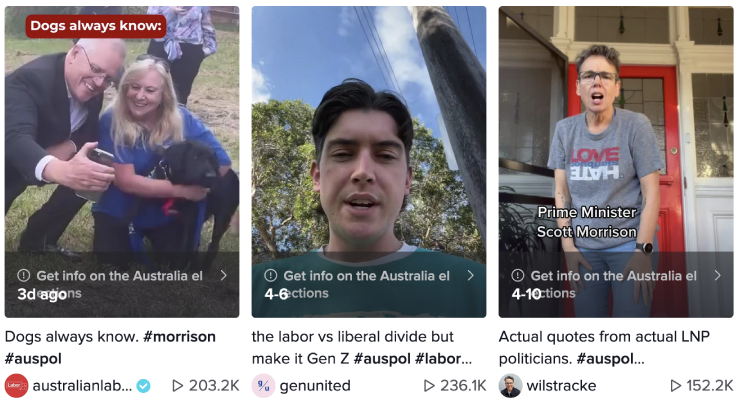This screenshot has width=740, height=400.
Task: Open the #morrison hashtag link
Action: pos(179,337)
